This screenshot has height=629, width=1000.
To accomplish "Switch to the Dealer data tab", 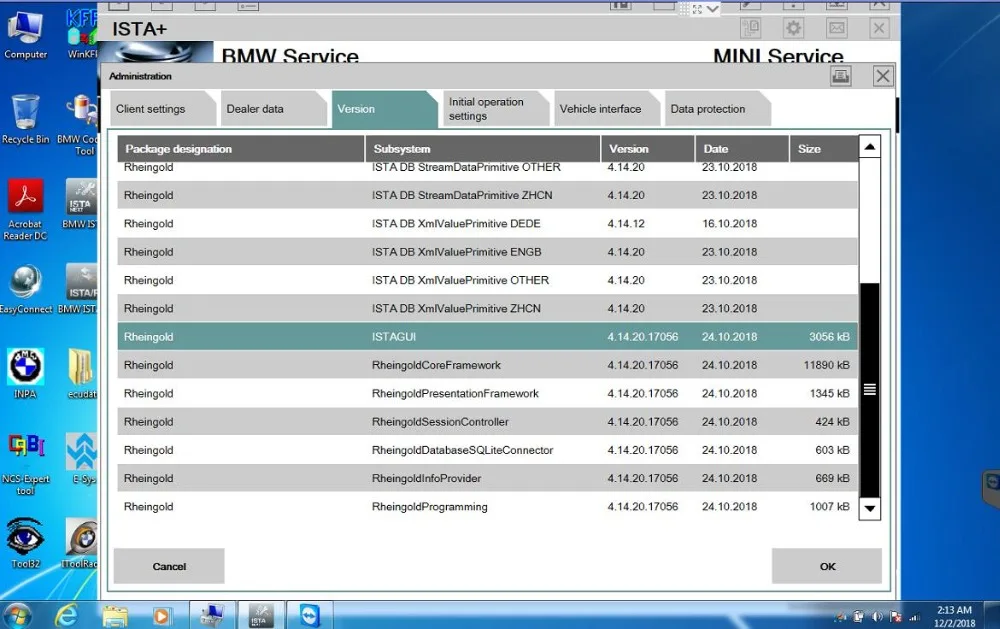I will click(x=273, y=109).
